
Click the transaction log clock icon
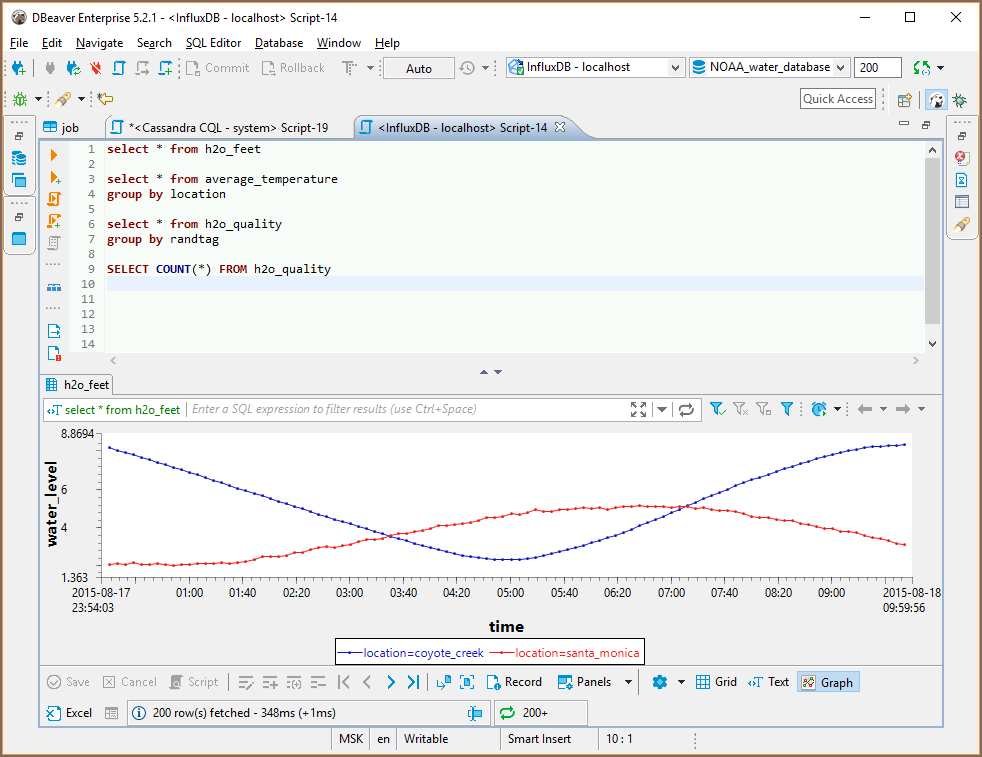[x=467, y=68]
